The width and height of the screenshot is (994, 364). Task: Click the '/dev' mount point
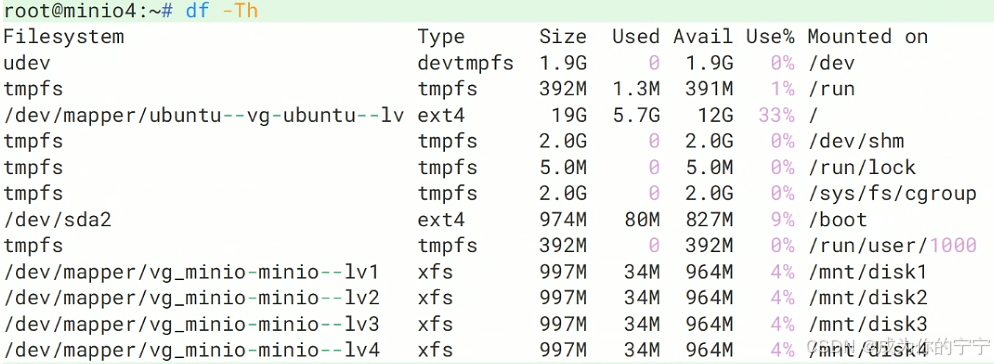pyautogui.click(x=831, y=63)
